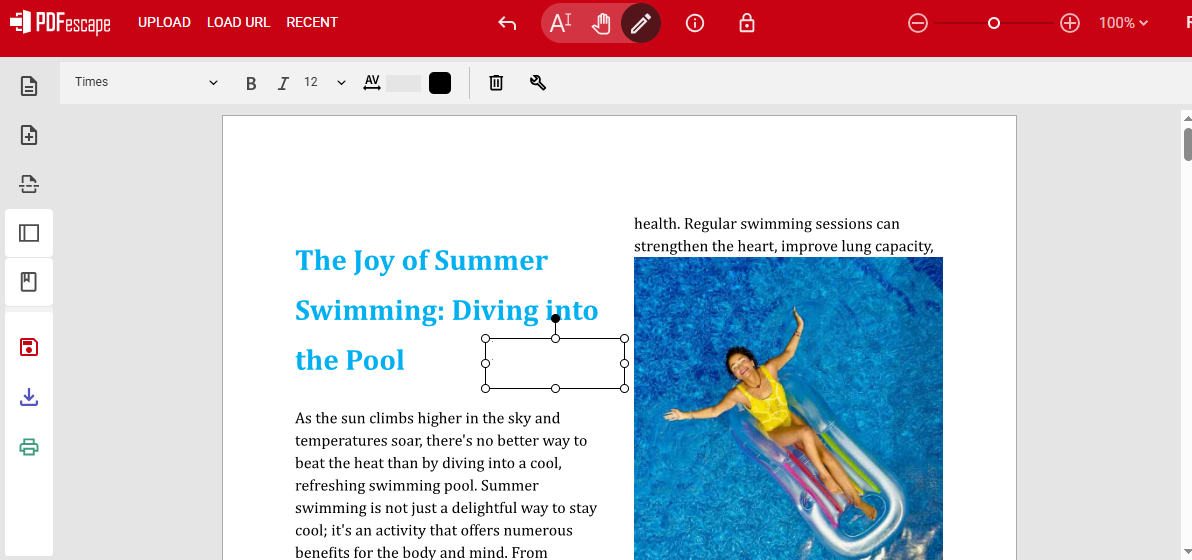
Task: Open the wrench settings tool
Action: 538,83
